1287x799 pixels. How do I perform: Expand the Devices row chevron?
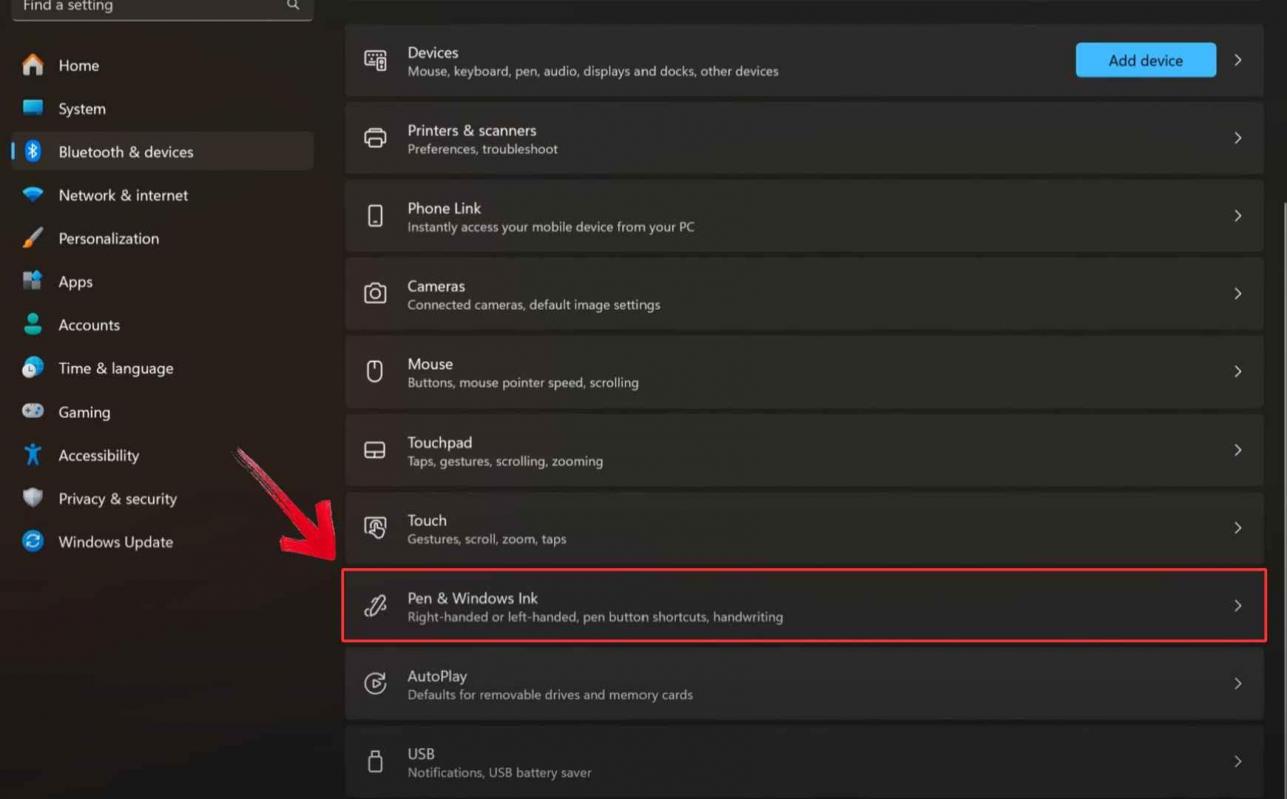coord(1238,60)
